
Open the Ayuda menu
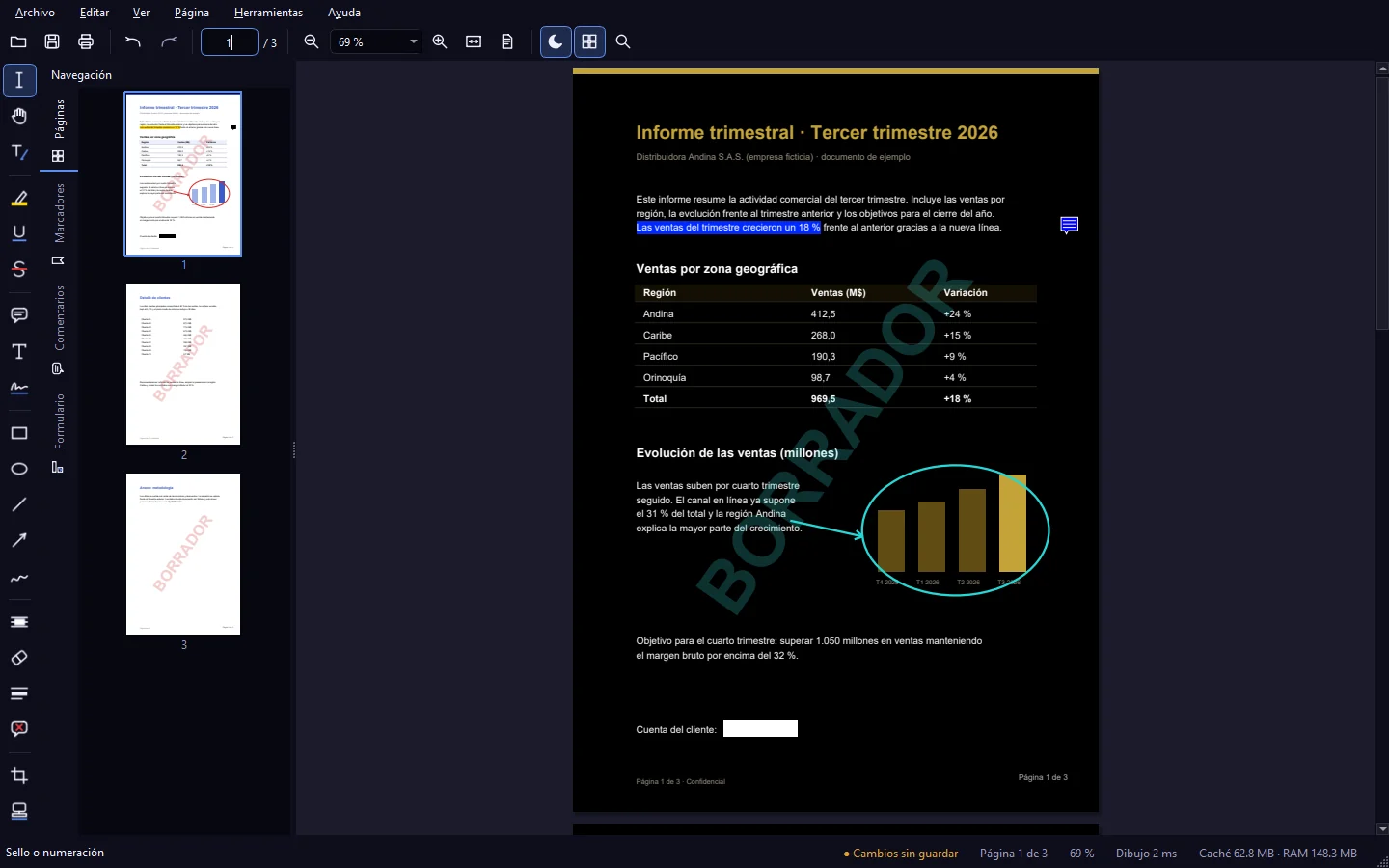click(x=344, y=13)
